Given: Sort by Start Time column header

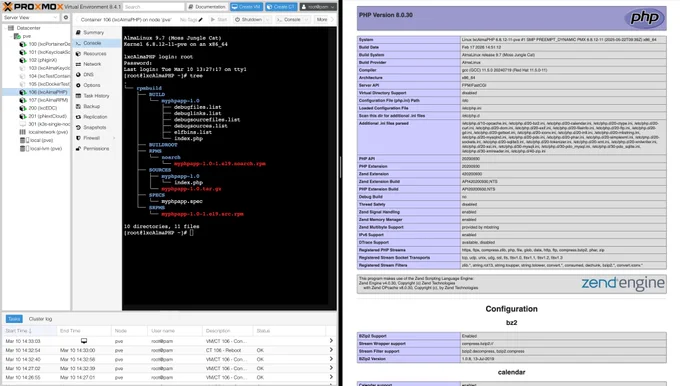Looking at the screenshot, I should coord(29,331).
